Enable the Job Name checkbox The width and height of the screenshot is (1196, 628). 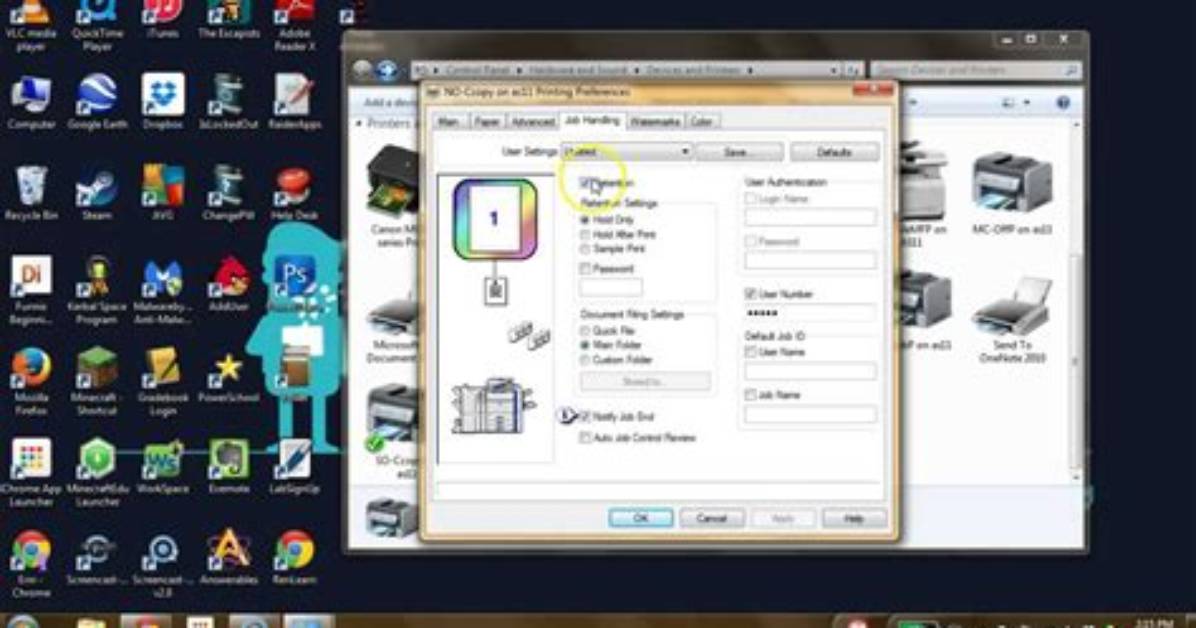[x=751, y=395]
